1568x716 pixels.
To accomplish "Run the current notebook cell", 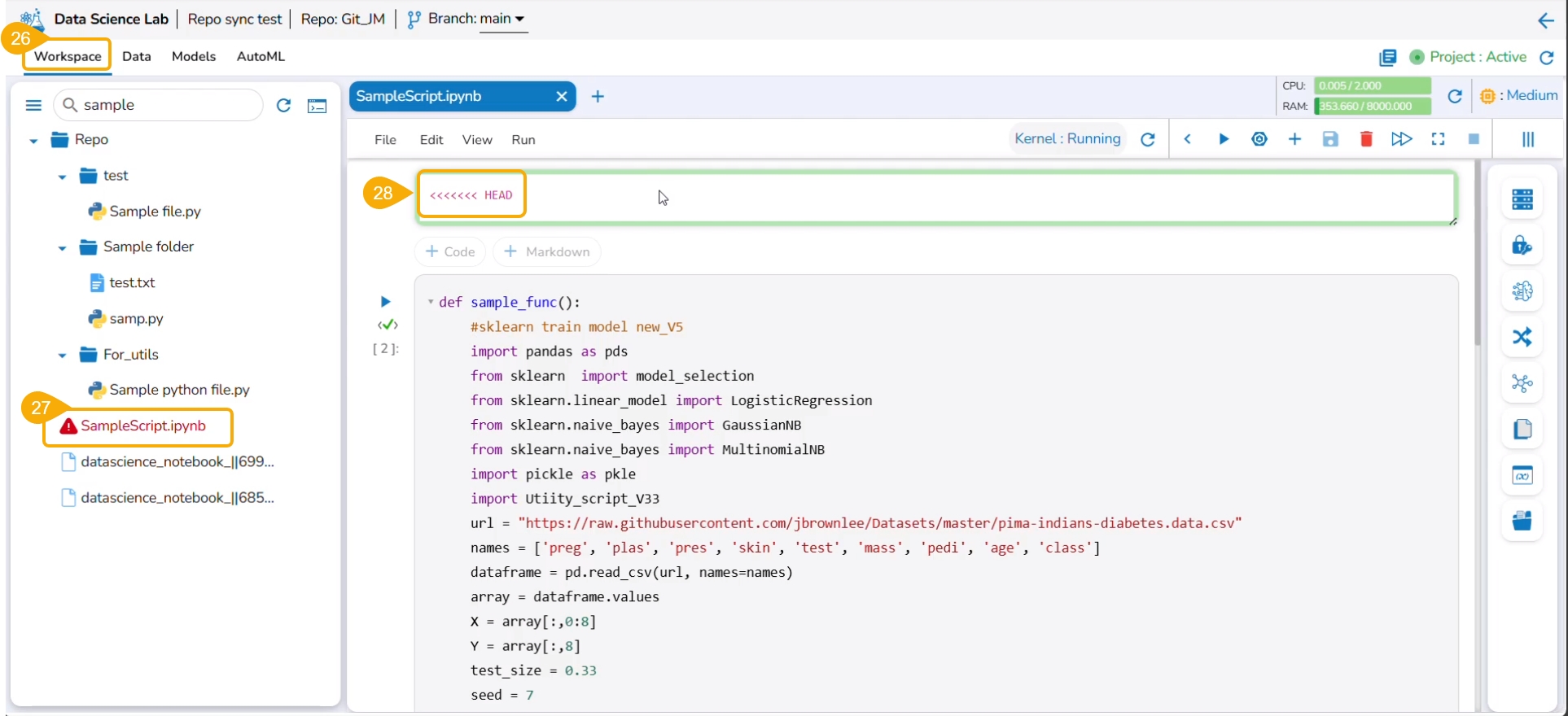I will 1223,139.
